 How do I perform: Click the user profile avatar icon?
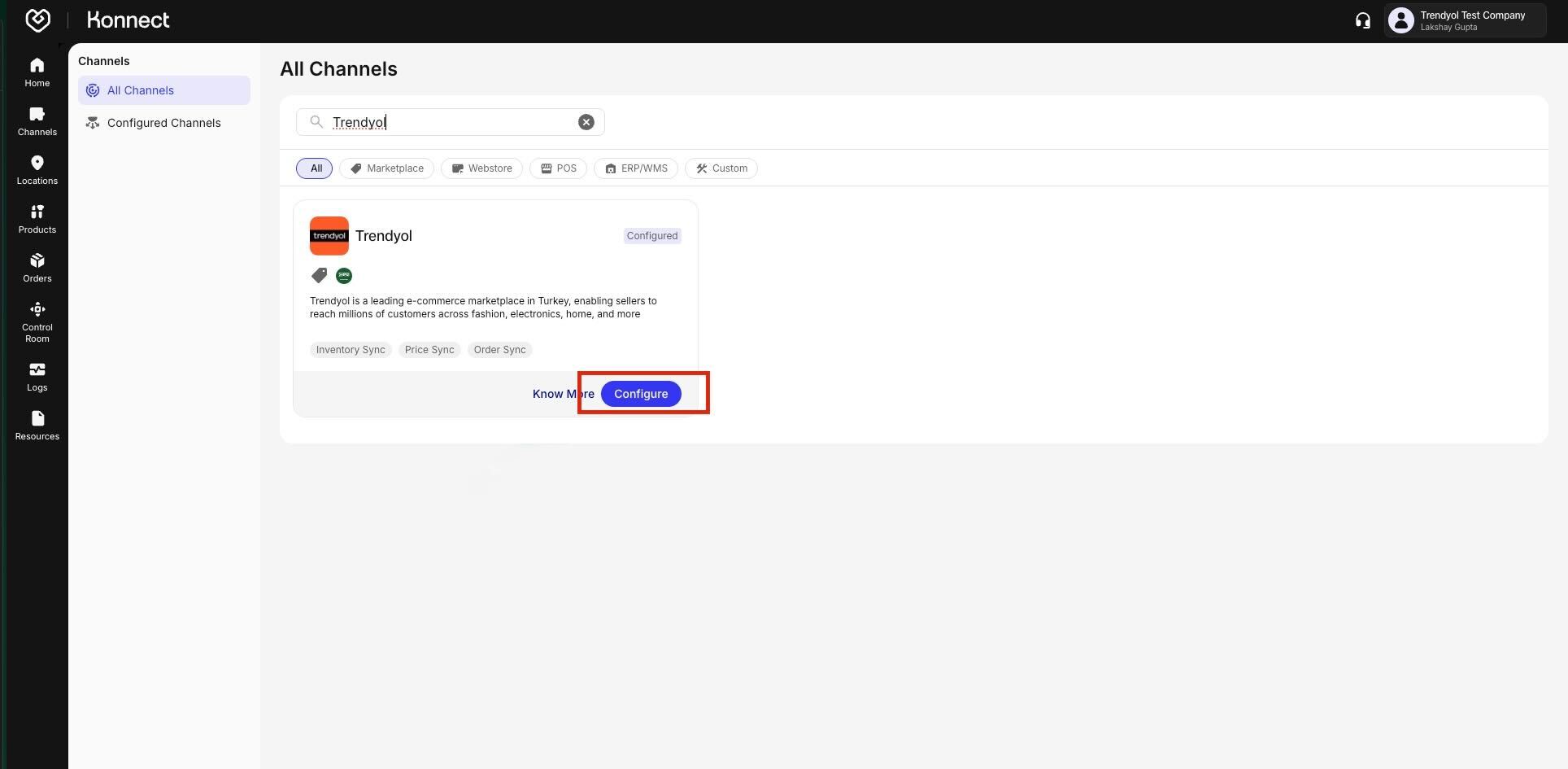pyautogui.click(x=1401, y=20)
